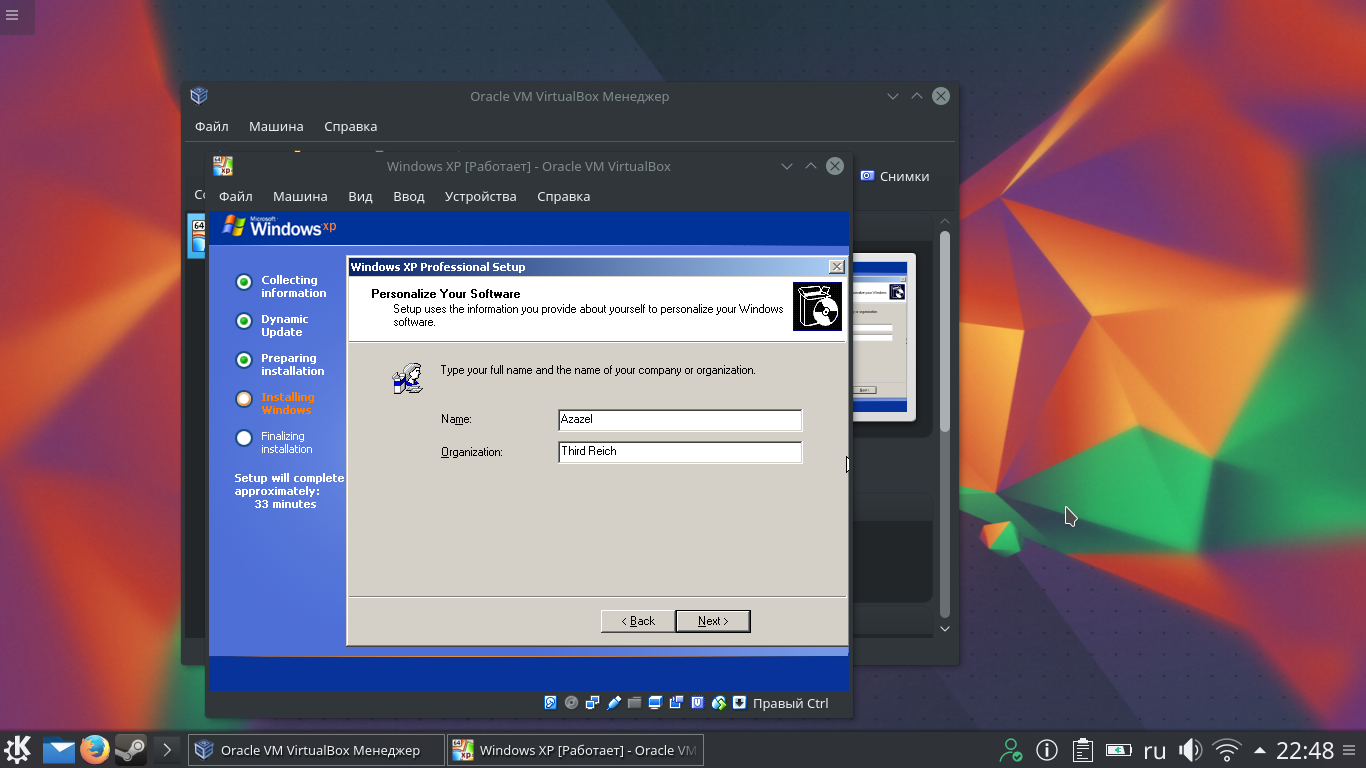
Task: Click the USB devices indicator in VM status bar
Action: (613, 703)
